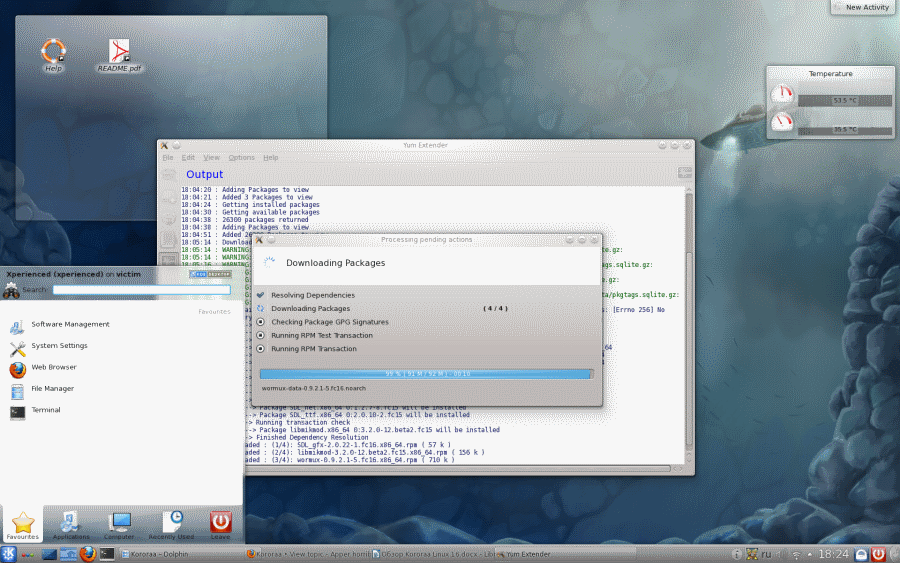The height and width of the screenshot is (563, 900).
Task: Click the launcher Search input field
Action: (141, 290)
